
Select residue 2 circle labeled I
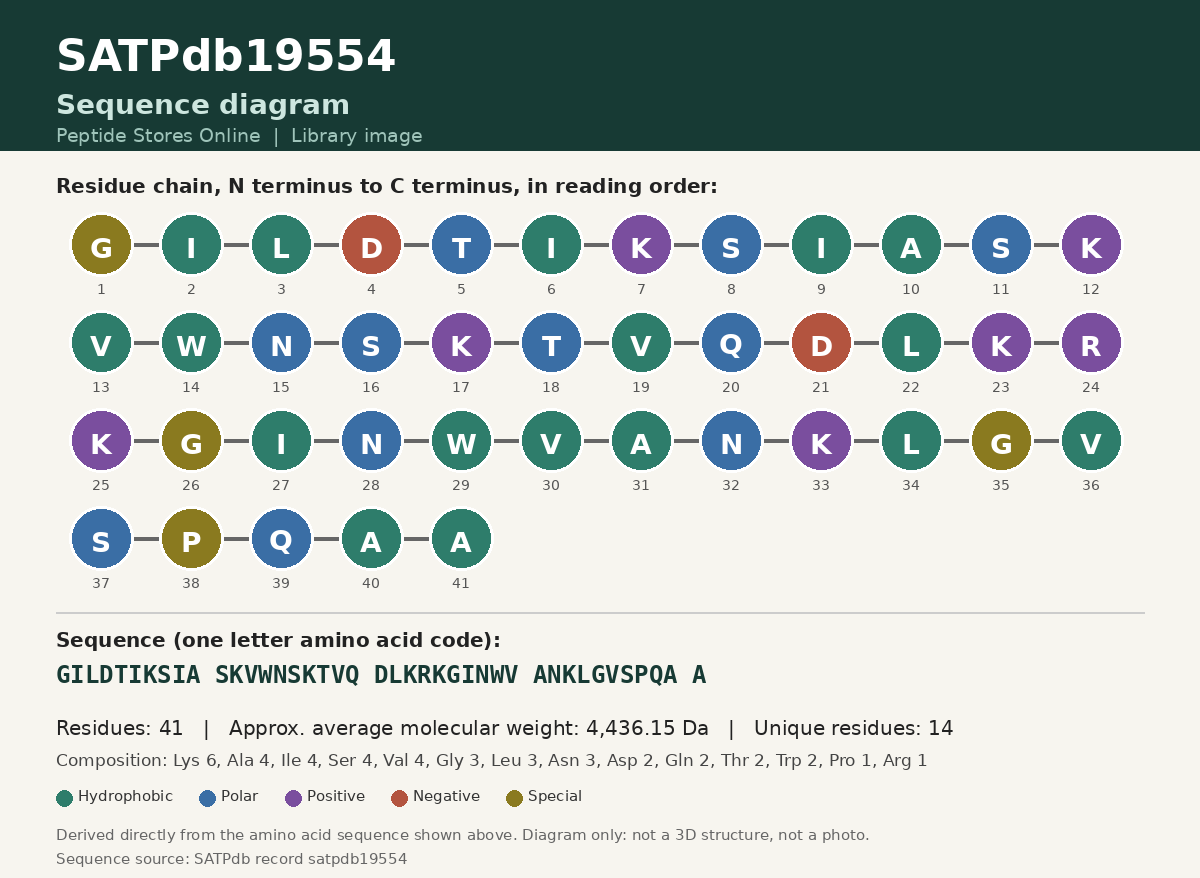191,245
